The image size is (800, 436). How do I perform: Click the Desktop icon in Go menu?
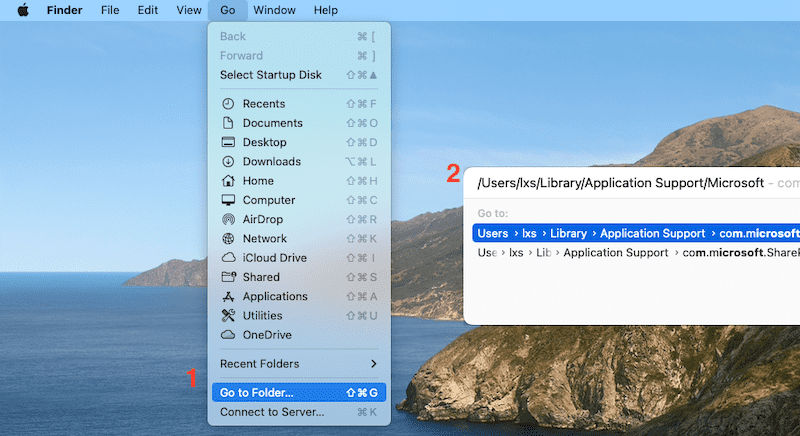tap(227, 142)
